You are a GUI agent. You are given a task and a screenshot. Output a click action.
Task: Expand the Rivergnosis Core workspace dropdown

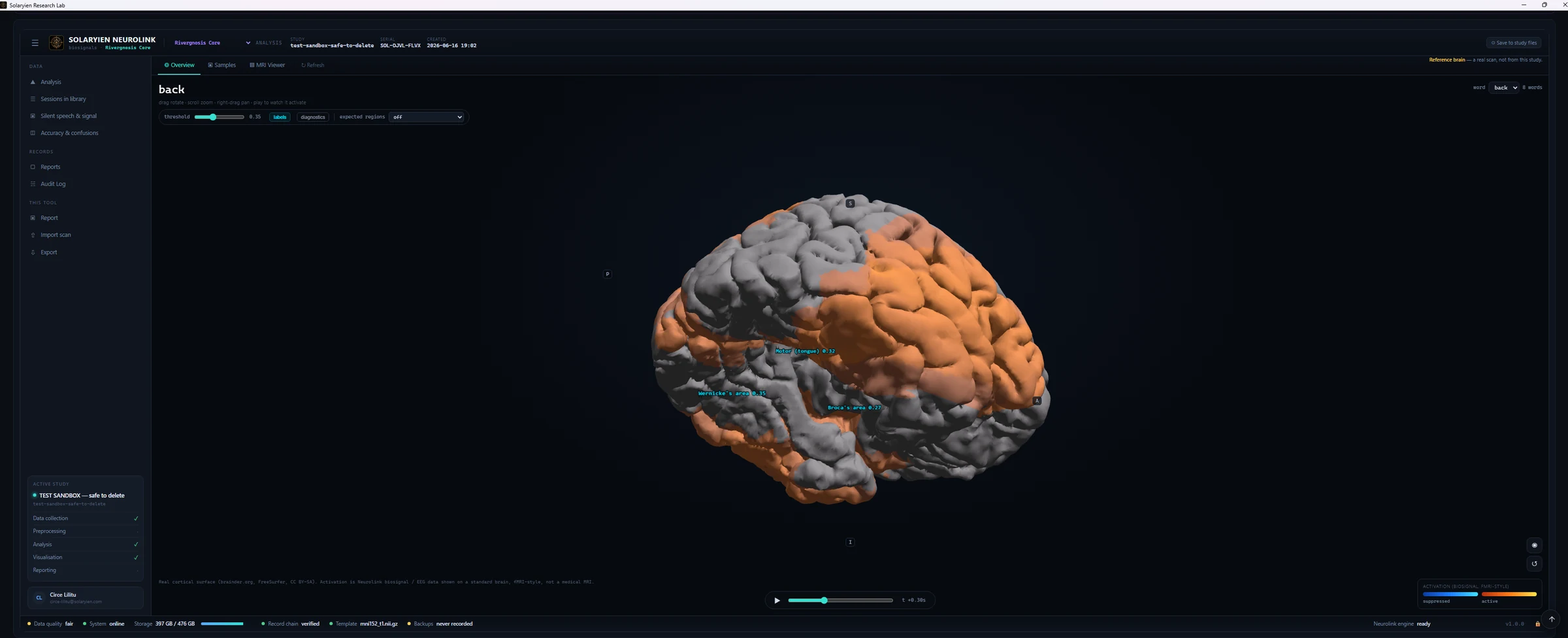pos(212,43)
